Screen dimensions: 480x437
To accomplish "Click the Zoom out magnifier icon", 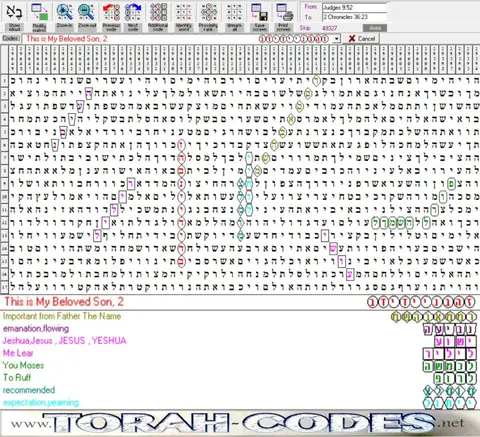I will [x=87, y=17].
